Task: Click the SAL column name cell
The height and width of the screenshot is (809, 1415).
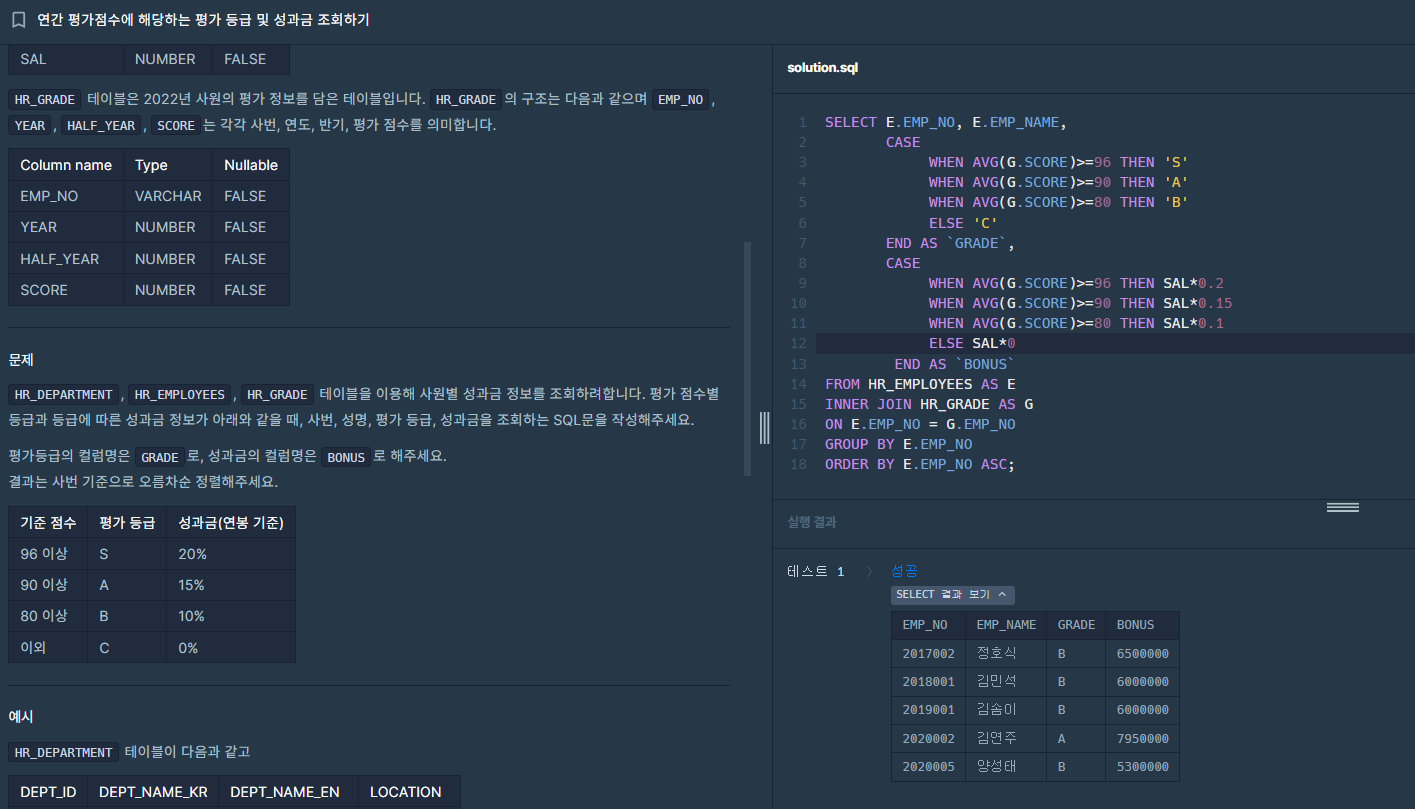Action: tap(66, 59)
